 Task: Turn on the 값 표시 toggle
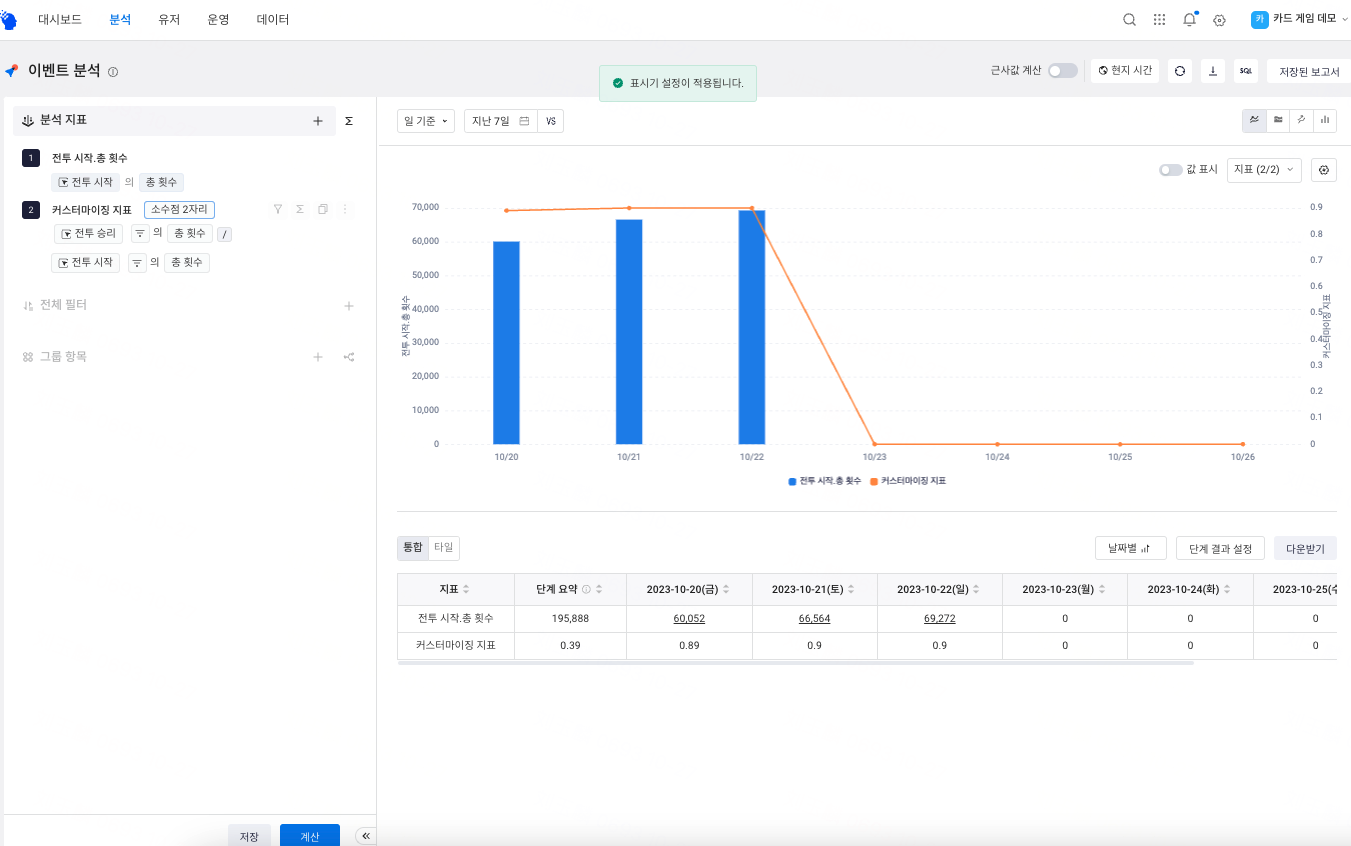coord(1170,169)
